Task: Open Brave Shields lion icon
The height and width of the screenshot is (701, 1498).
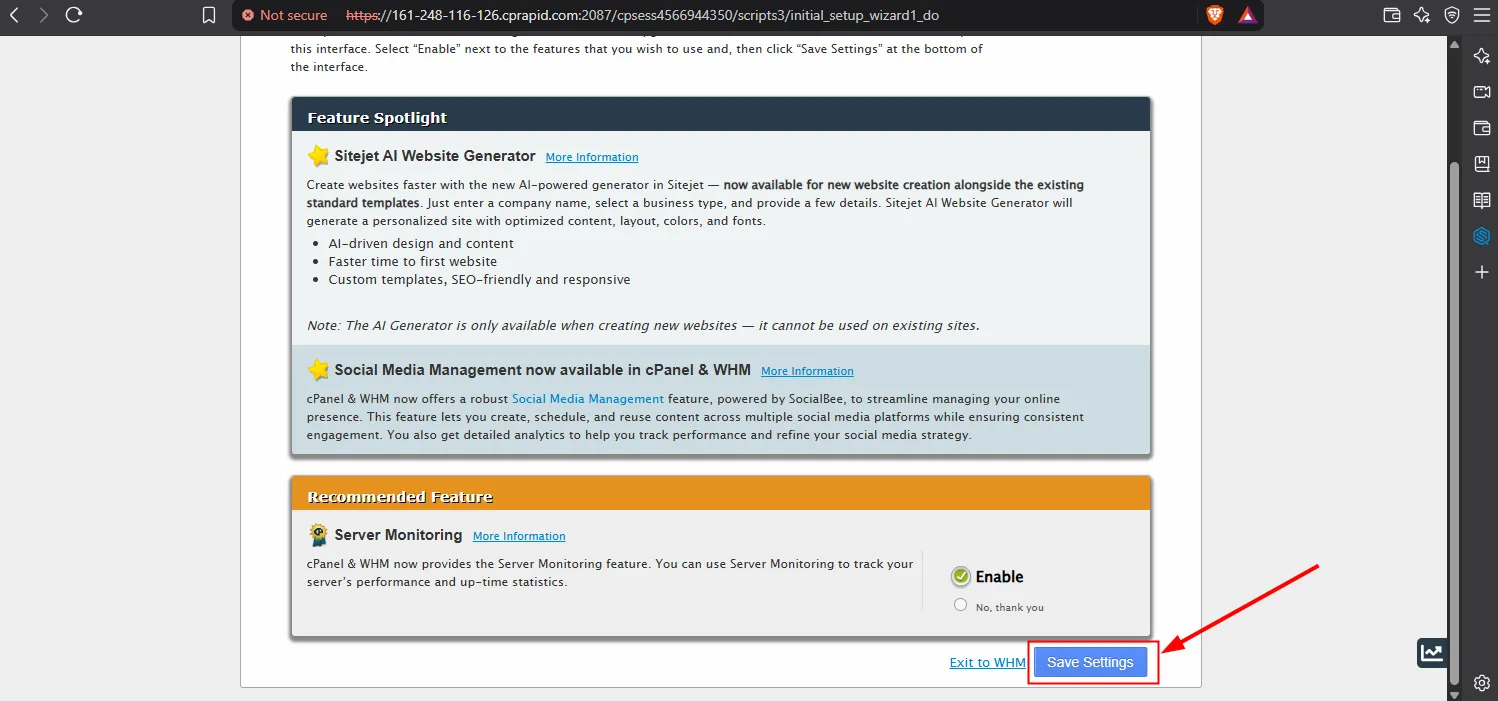Action: [1215, 15]
